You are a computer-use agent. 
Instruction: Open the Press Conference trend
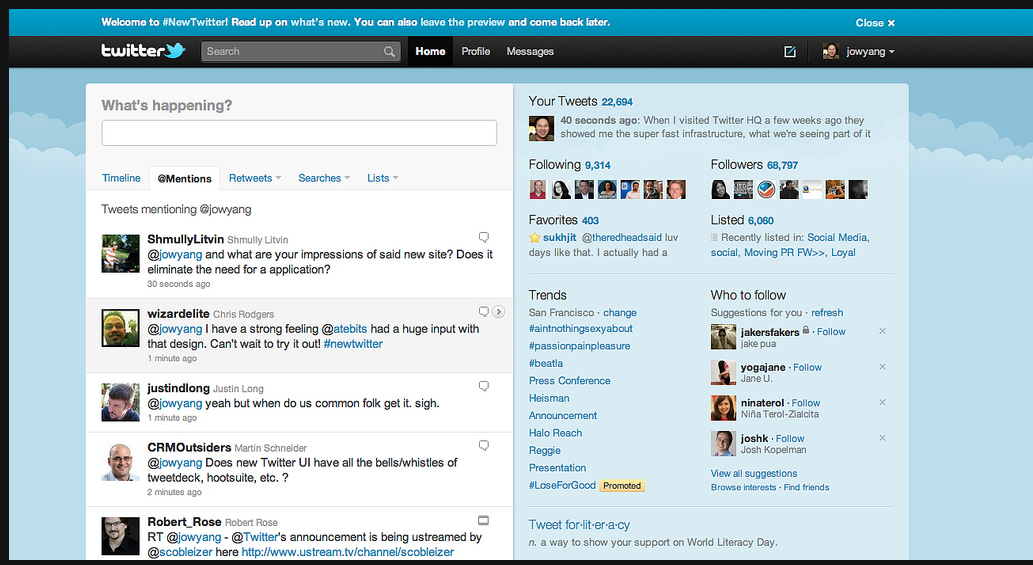[x=569, y=381]
